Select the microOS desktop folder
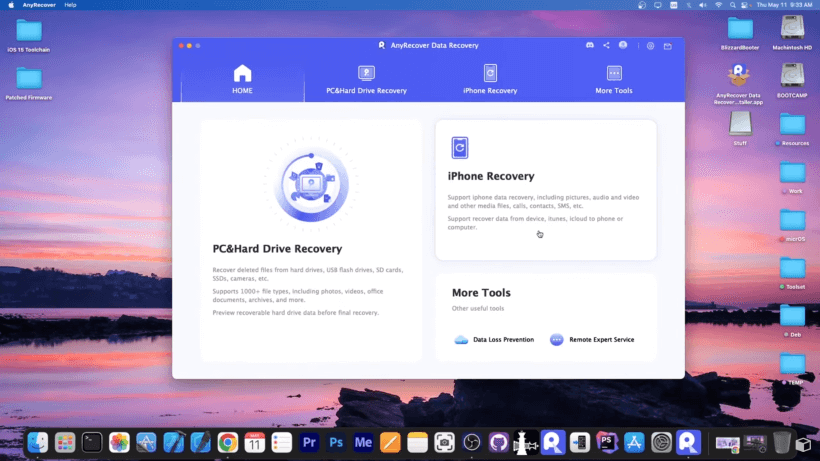The width and height of the screenshot is (820, 461). click(793, 225)
